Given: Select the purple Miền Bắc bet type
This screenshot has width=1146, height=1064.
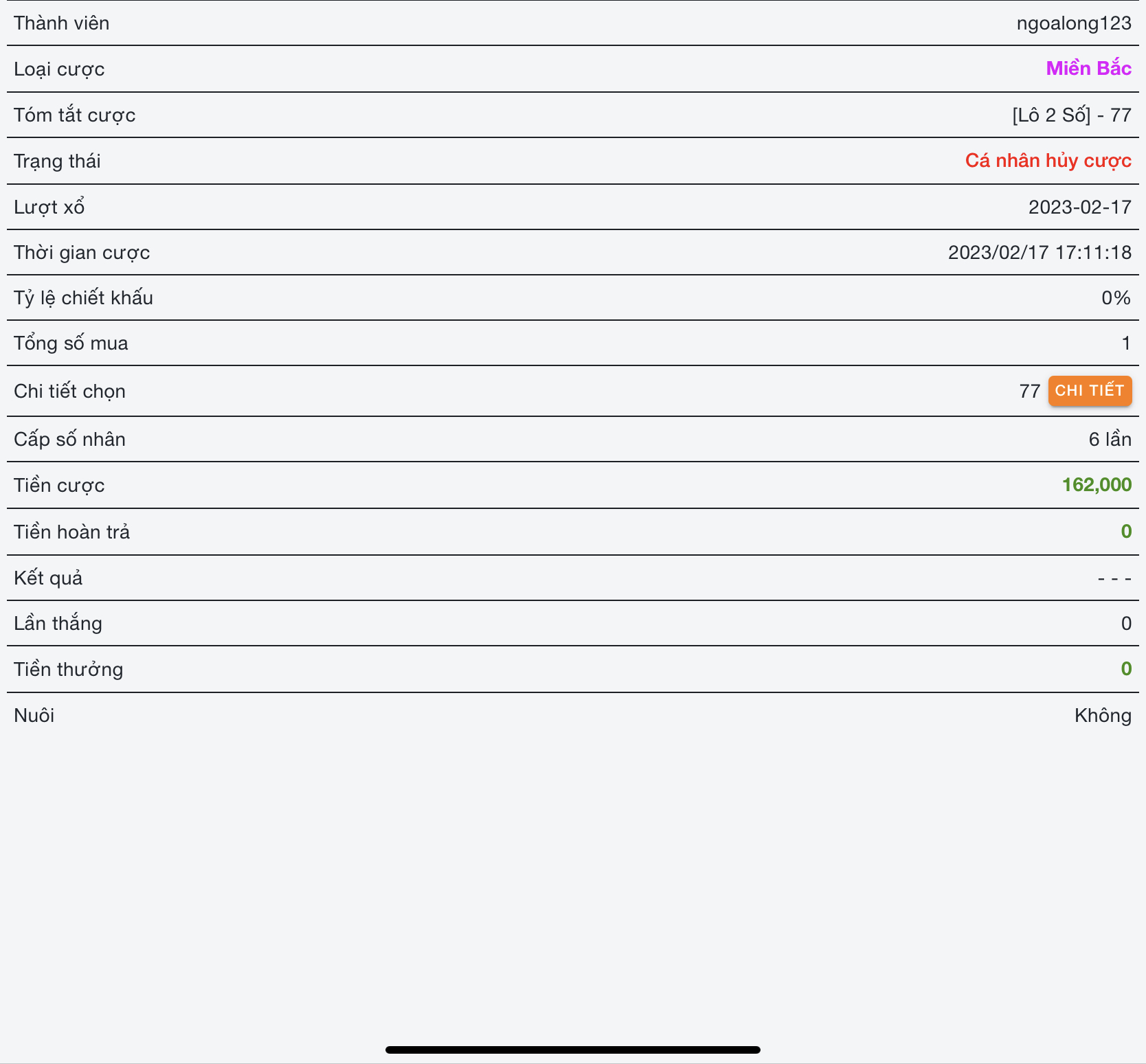Looking at the screenshot, I should pyautogui.click(x=1088, y=69).
